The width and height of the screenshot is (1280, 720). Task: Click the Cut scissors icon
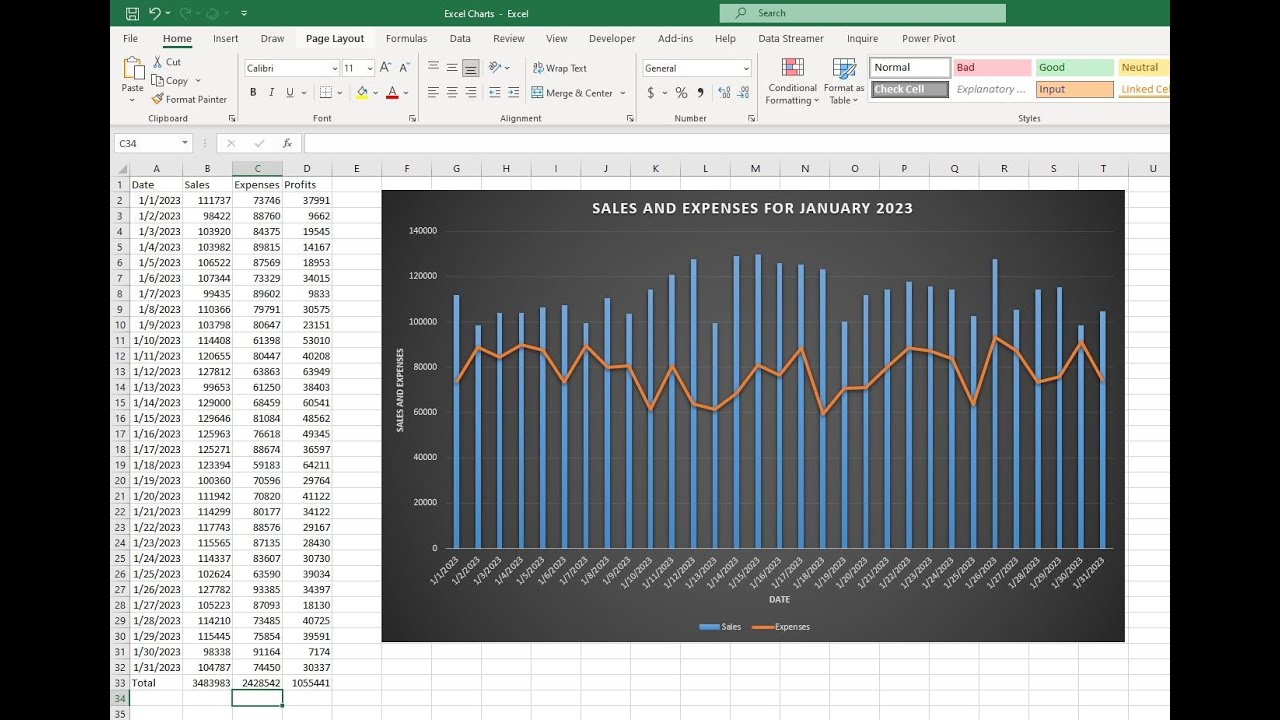[159, 62]
